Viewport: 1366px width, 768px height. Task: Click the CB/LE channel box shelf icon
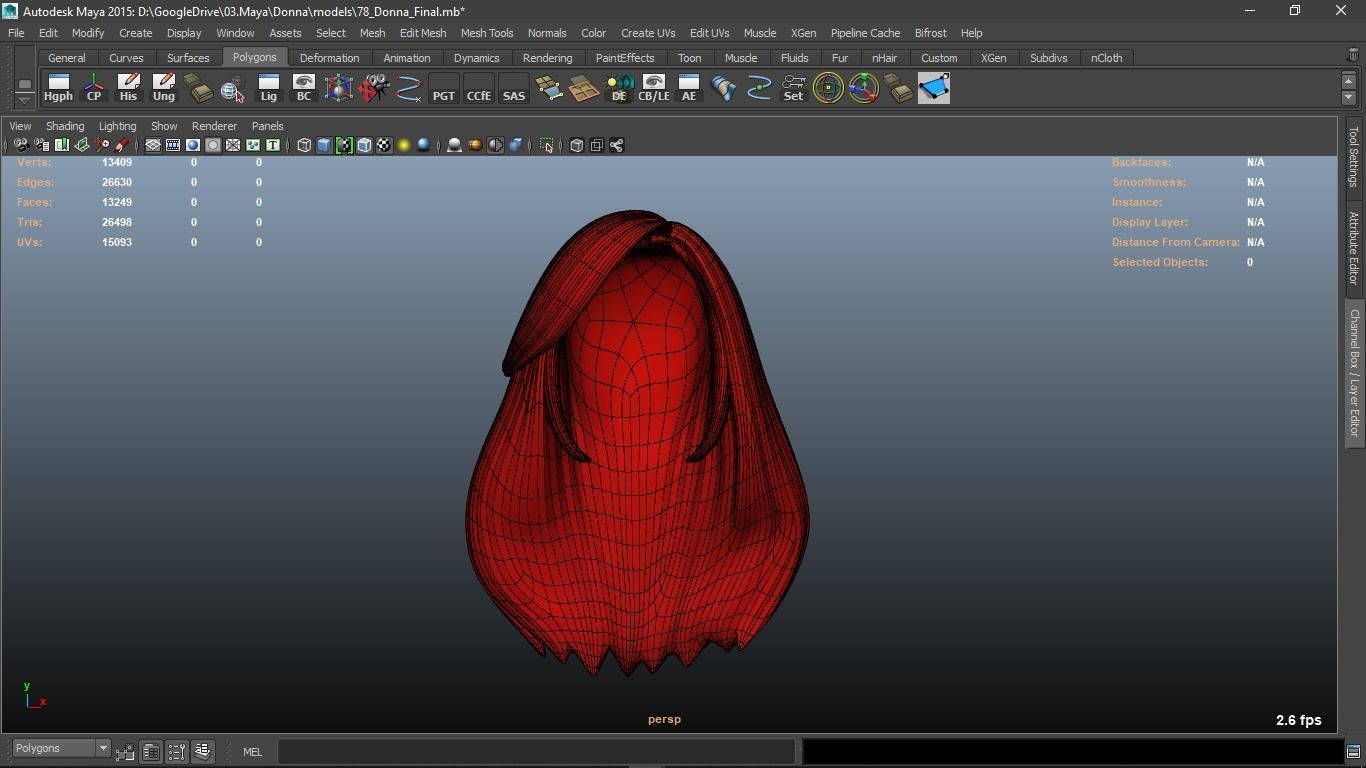pos(653,88)
